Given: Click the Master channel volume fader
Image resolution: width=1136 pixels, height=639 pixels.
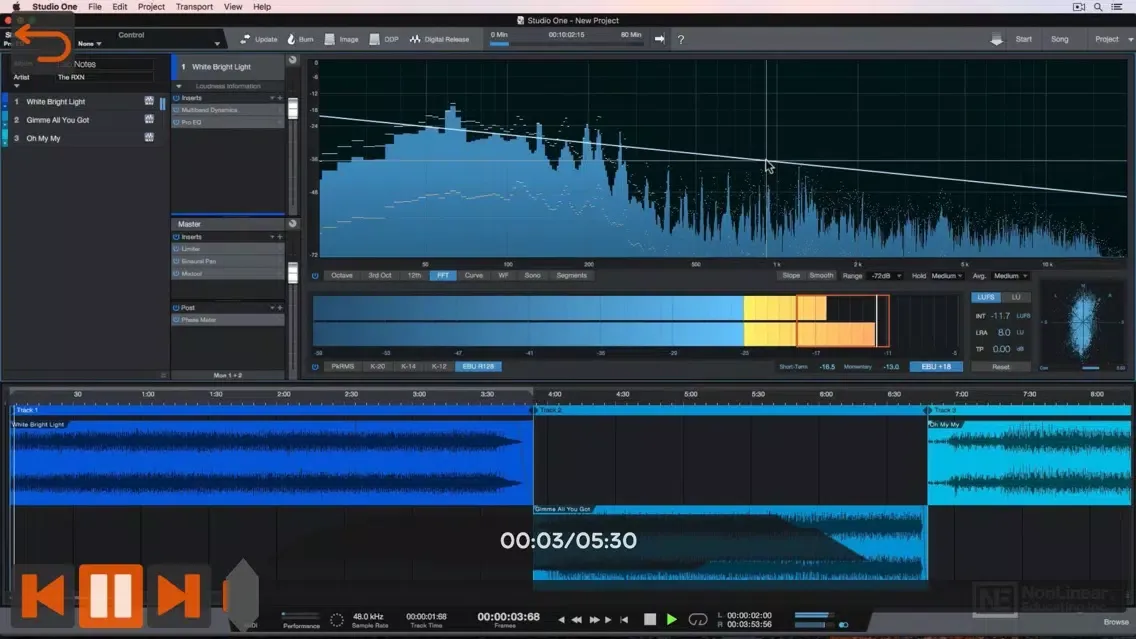Looking at the screenshot, I should (293, 272).
